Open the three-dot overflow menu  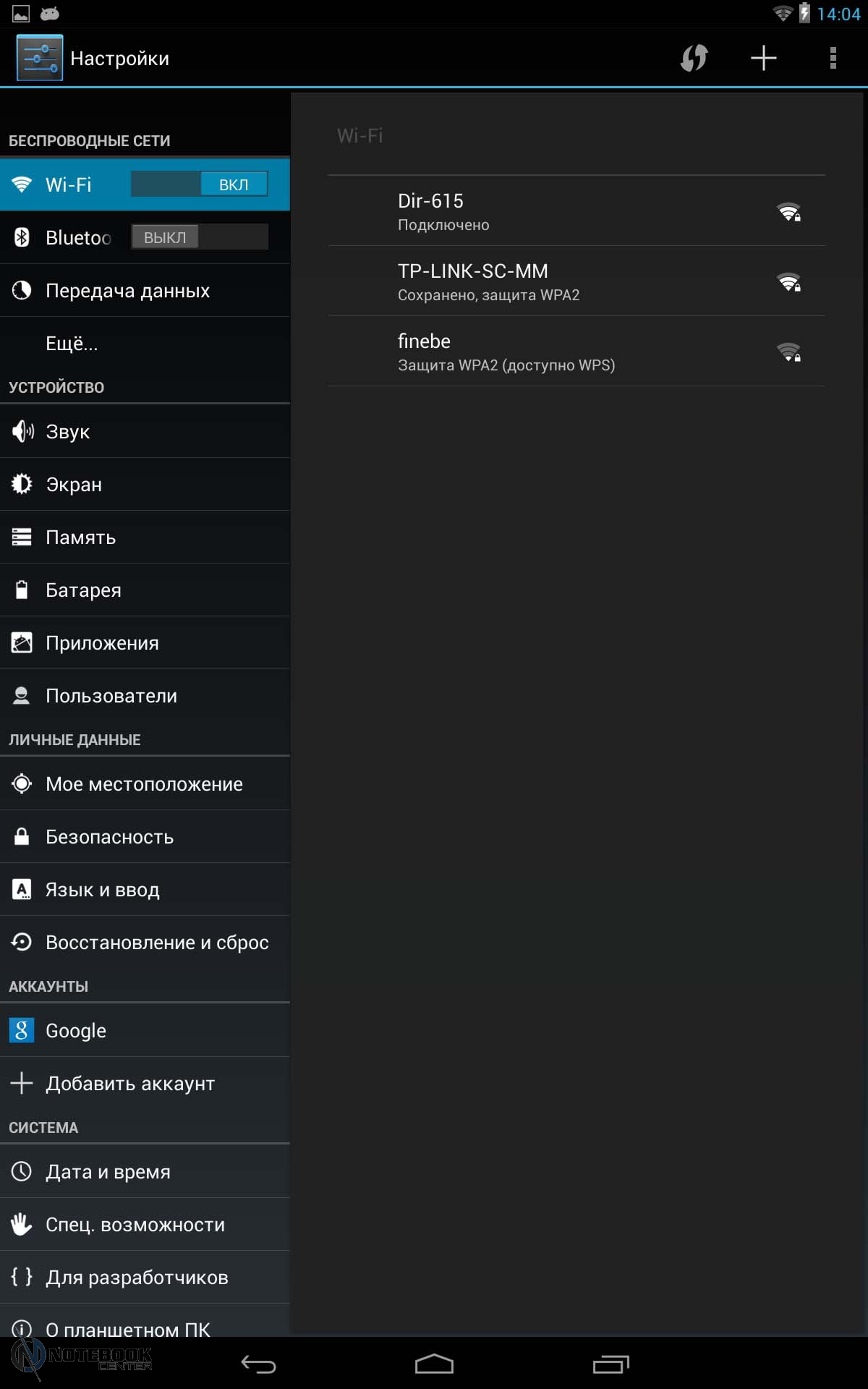[833, 58]
